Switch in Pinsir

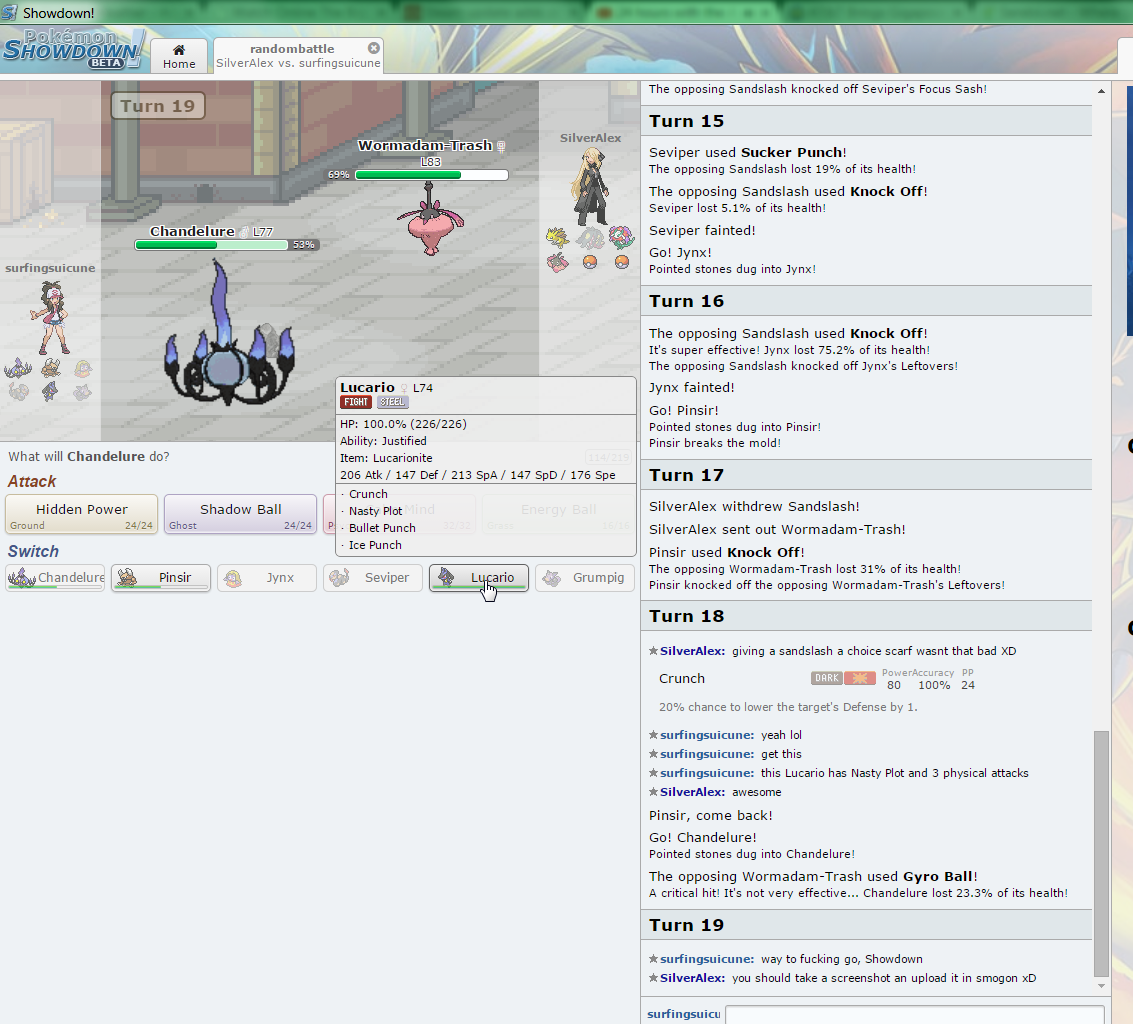[x=160, y=577]
